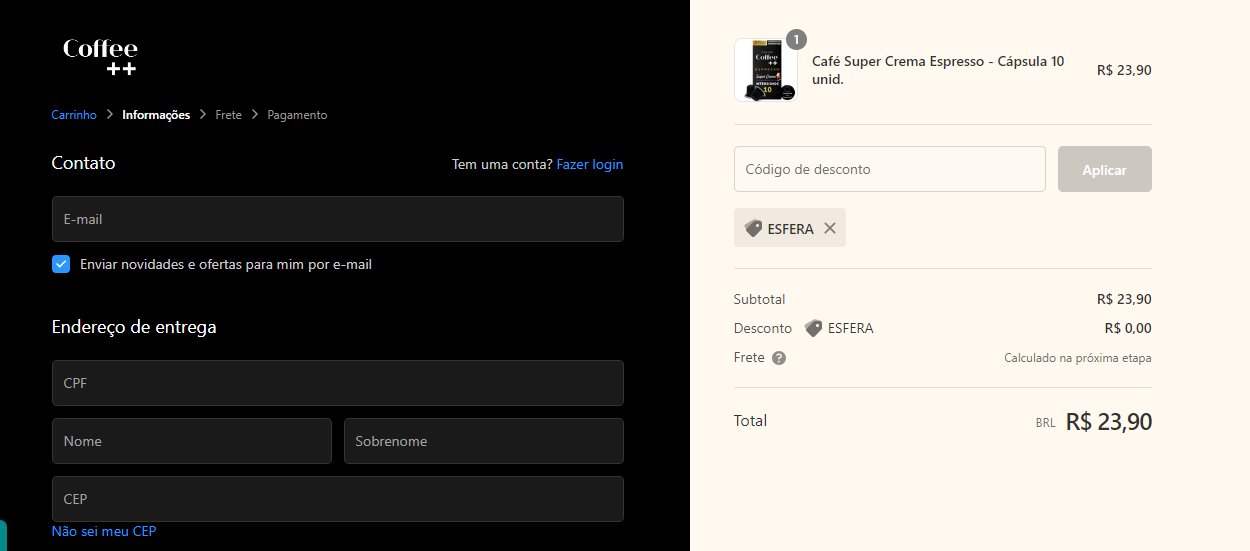Click the ESFERA tag icon in the discount chip

click(x=754, y=228)
